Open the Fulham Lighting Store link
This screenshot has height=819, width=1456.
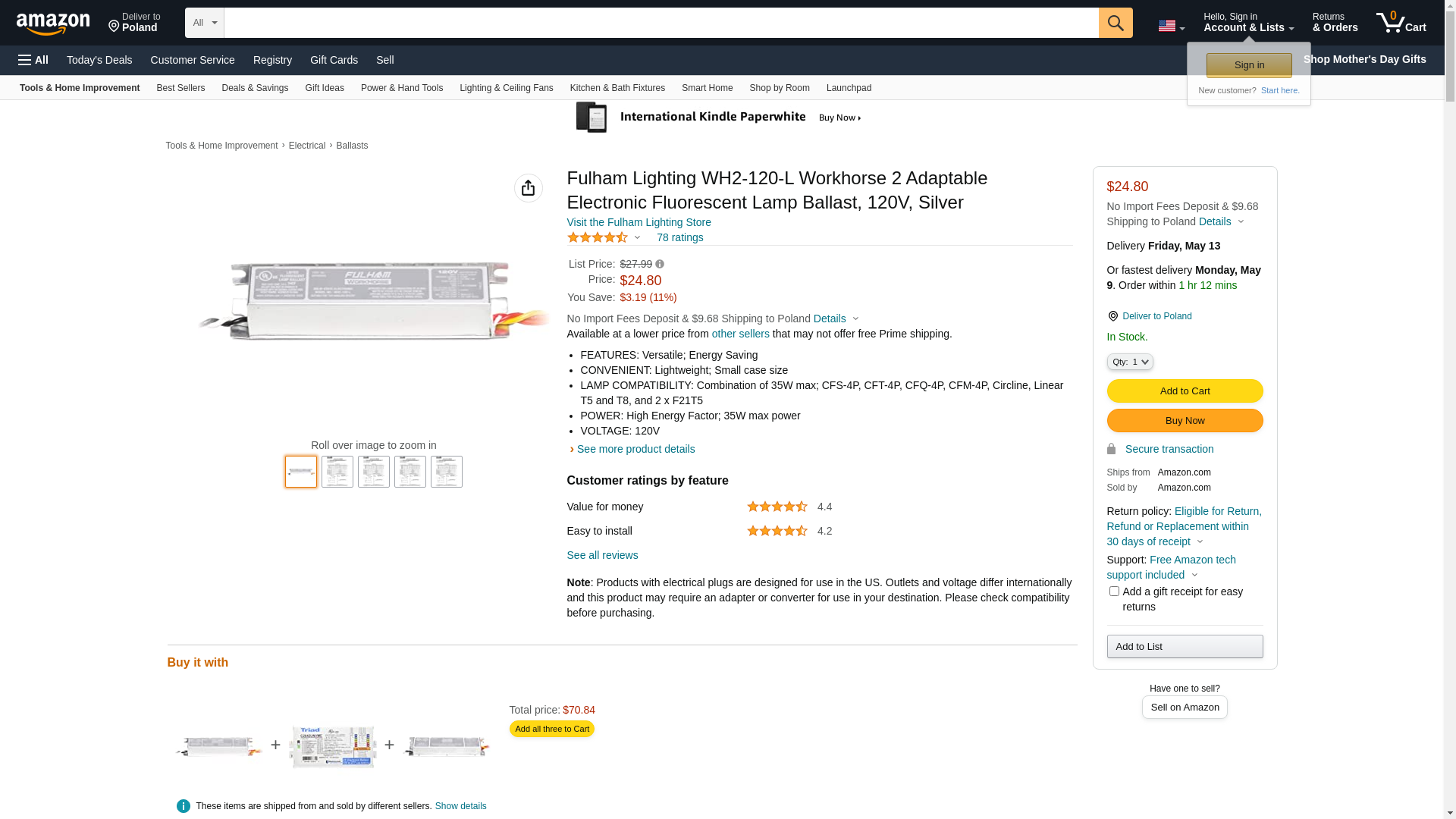coord(639,222)
